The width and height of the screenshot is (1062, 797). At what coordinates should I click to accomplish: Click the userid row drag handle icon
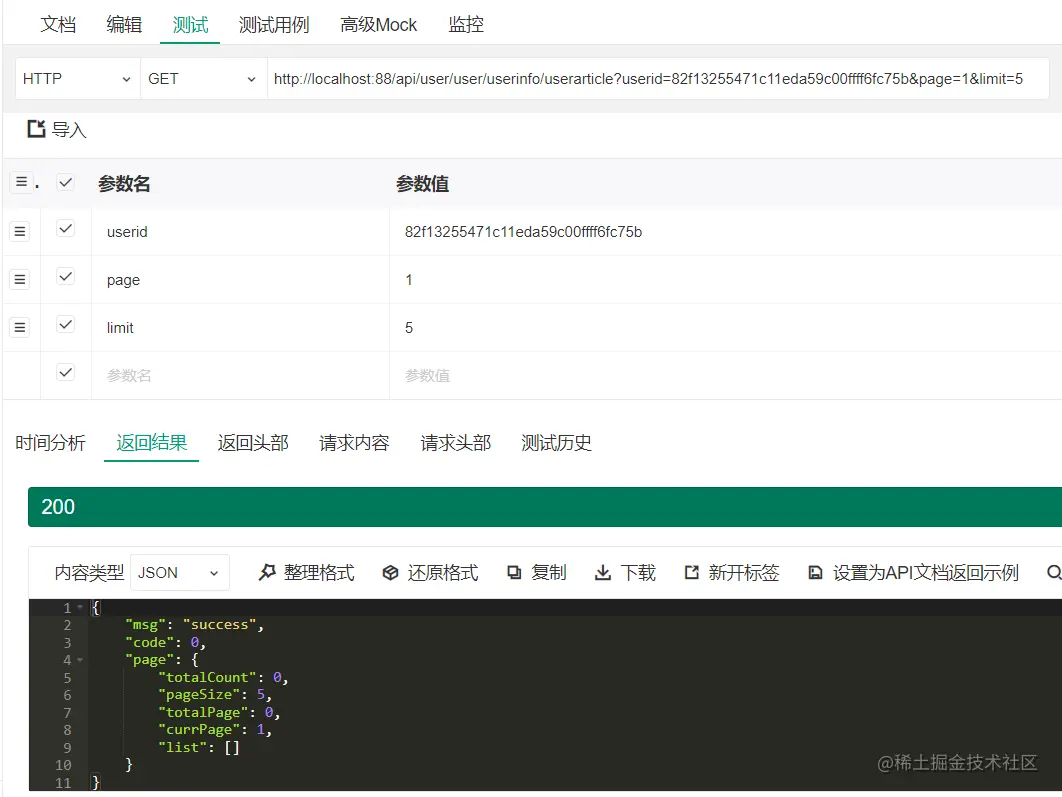pos(20,232)
